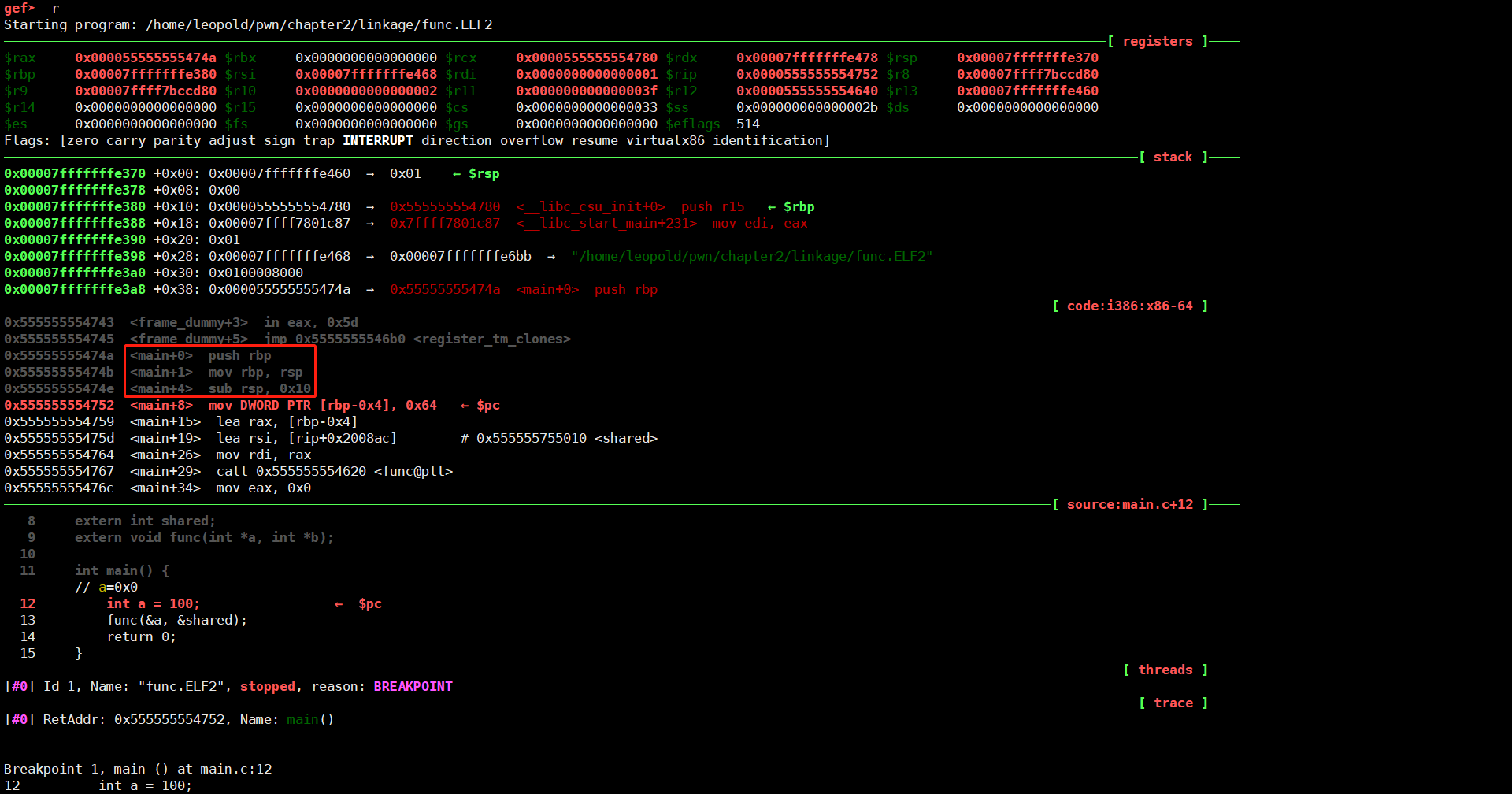Click the gef> prompt at top
This screenshot has height=794, width=1512.
click(20, 8)
